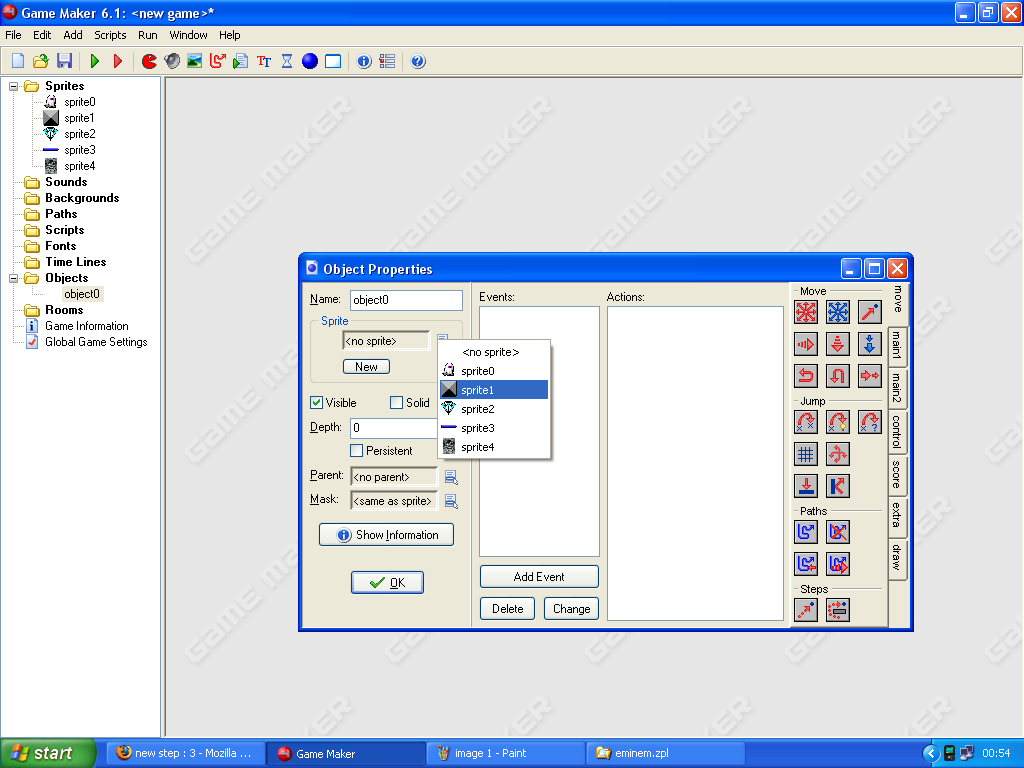Select Set gravity action
Screen dimensions: 1024x768
click(x=870, y=344)
